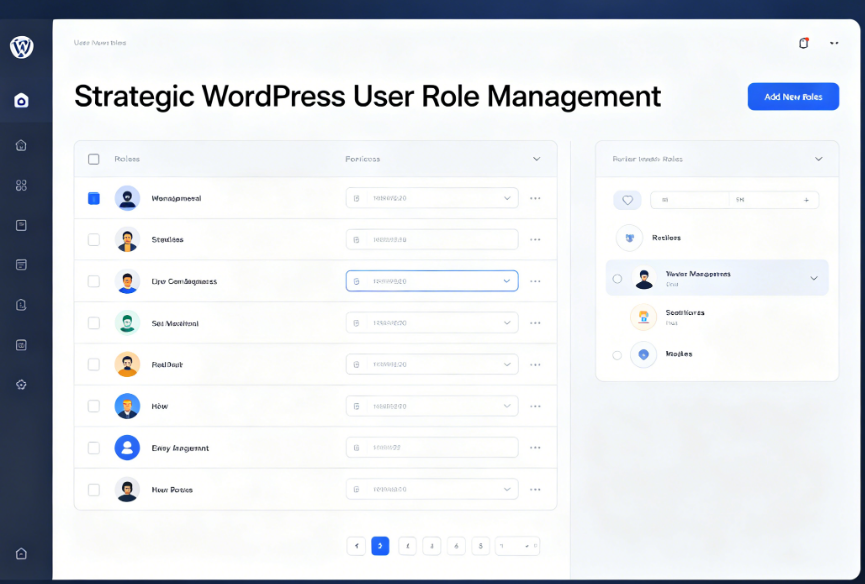Expand the chevron in the table header

536,159
